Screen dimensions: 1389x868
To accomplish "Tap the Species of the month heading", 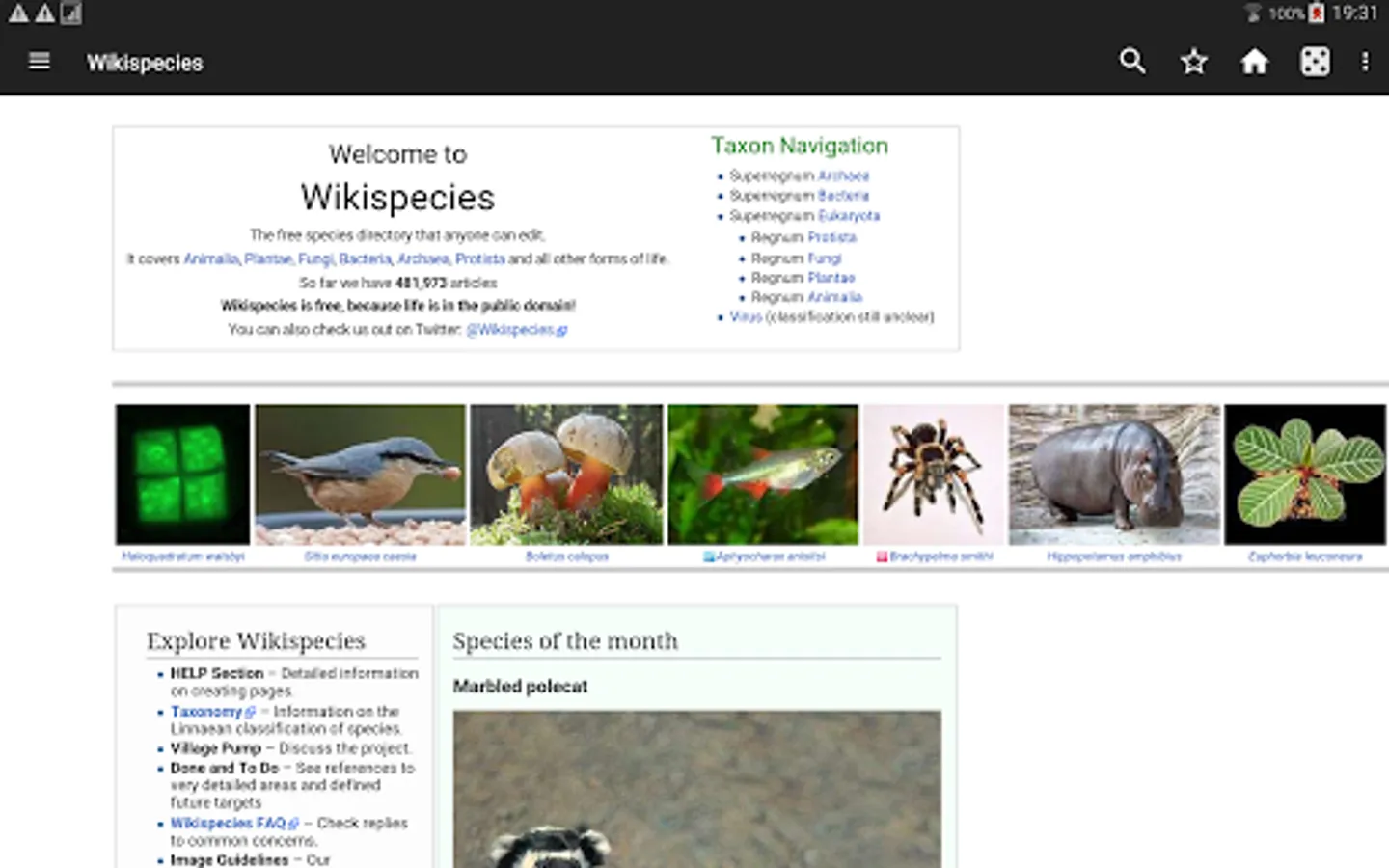I will tap(565, 641).
